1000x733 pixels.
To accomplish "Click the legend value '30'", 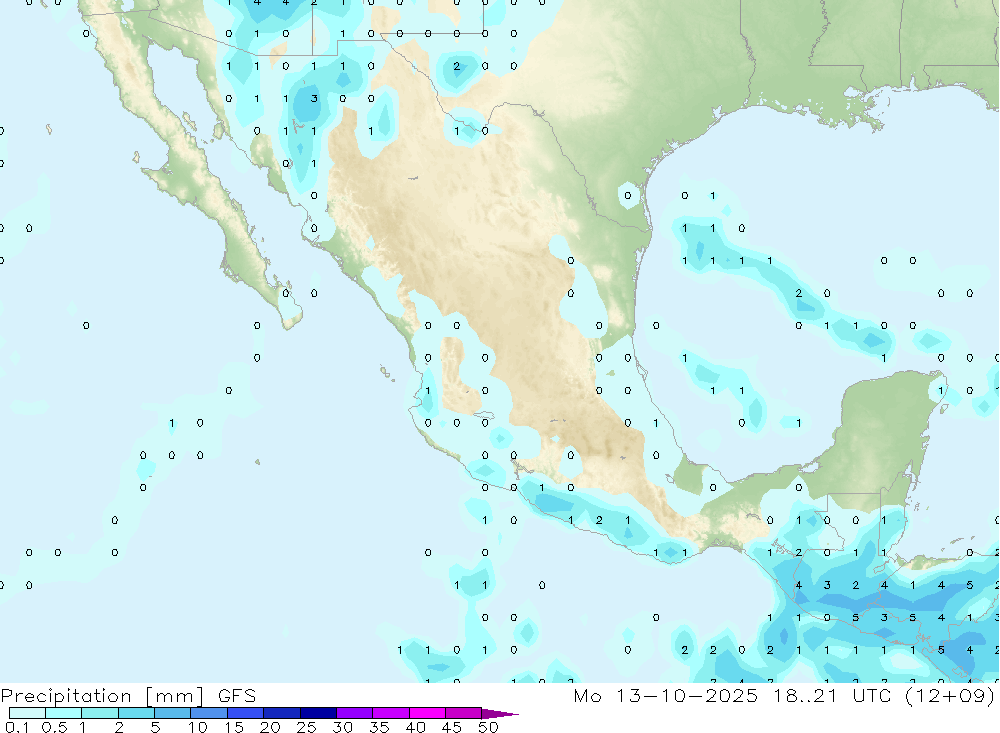I will (x=342, y=727).
